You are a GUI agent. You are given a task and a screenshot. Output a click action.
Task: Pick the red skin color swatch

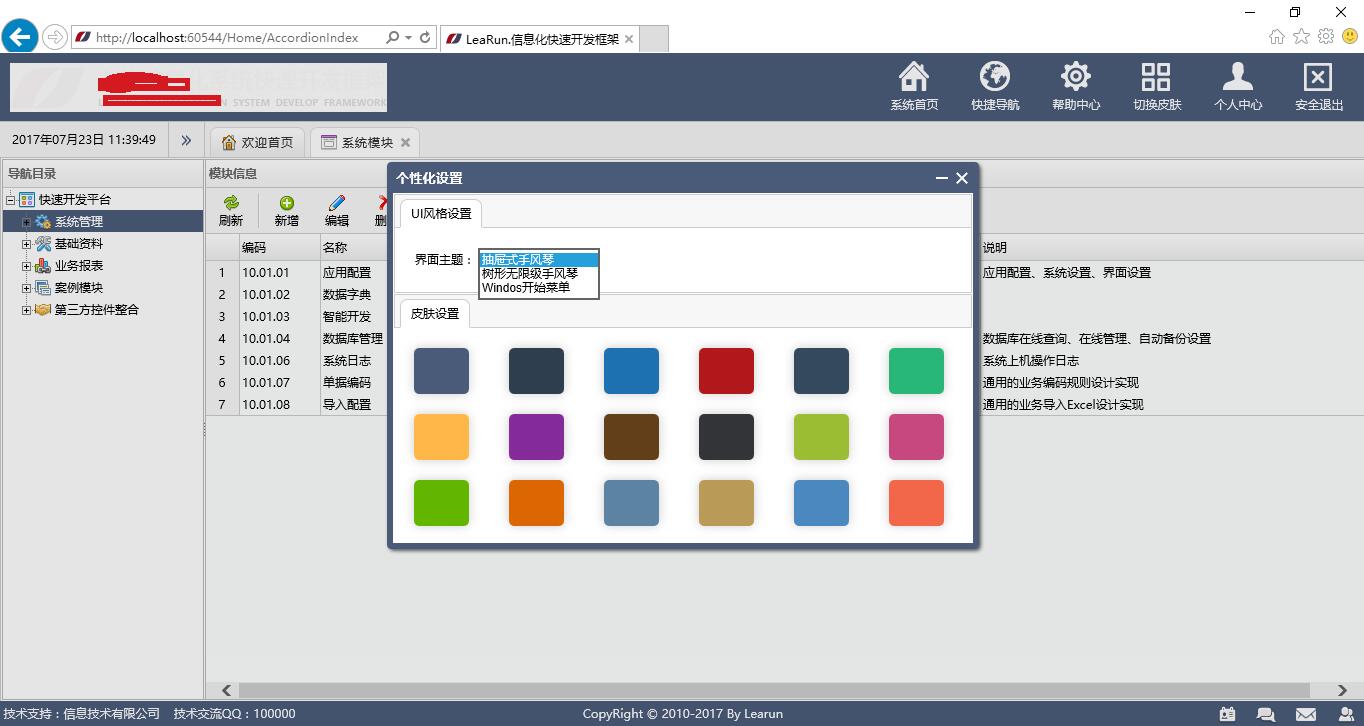click(726, 371)
